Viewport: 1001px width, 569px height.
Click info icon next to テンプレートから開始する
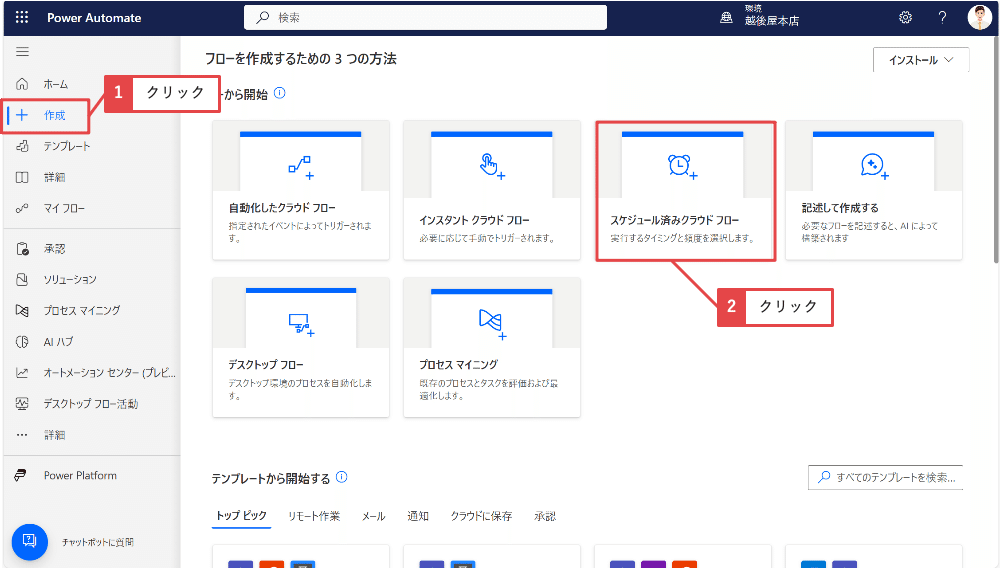pos(342,477)
